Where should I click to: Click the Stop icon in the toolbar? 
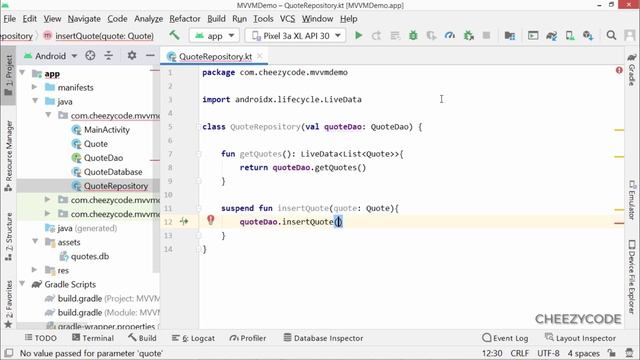486,36
